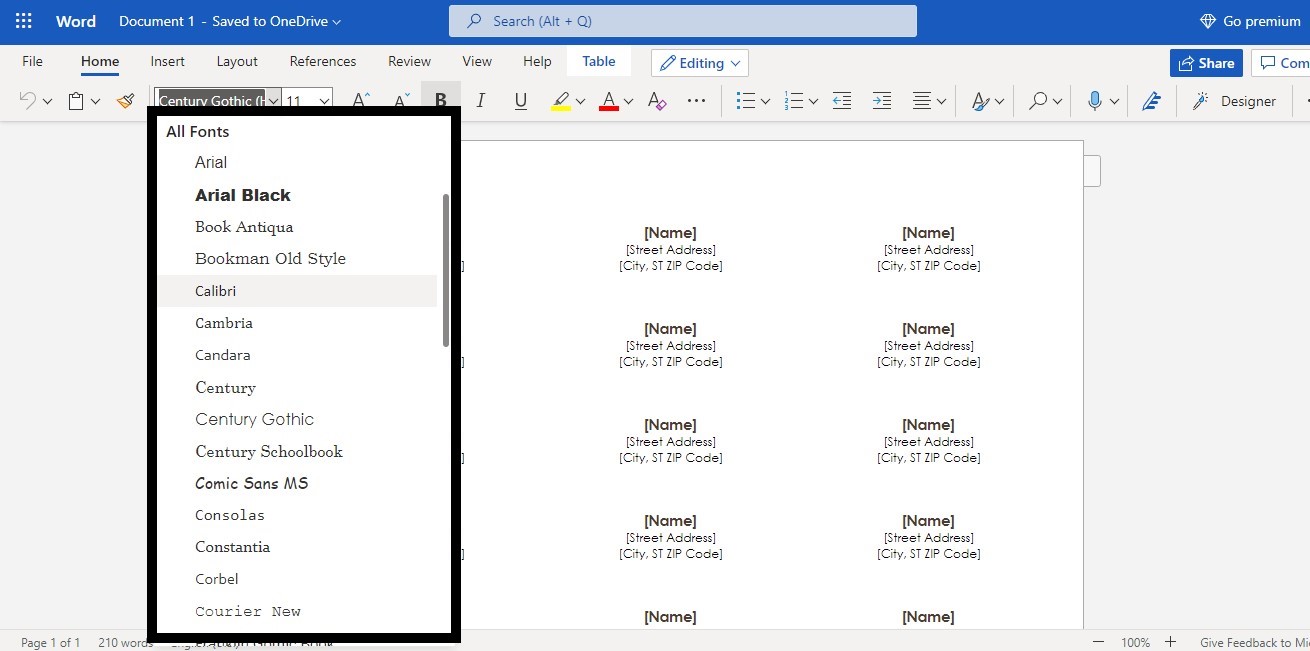Open the font size dropdown
Image resolution: width=1310 pixels, height=651 pixels.
tap(324, 101)
